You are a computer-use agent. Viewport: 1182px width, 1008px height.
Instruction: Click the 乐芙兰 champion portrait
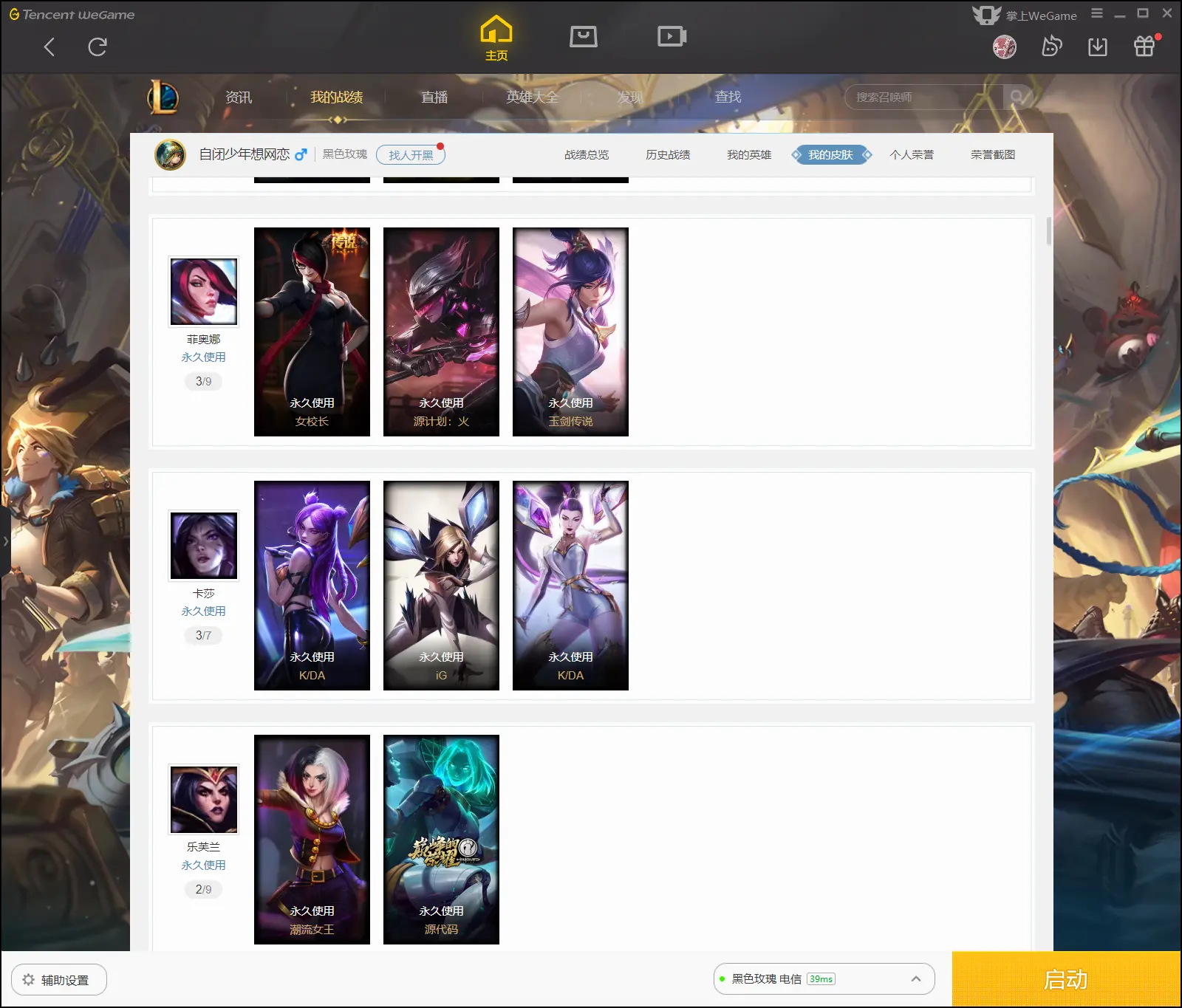(x=204, y=799)
